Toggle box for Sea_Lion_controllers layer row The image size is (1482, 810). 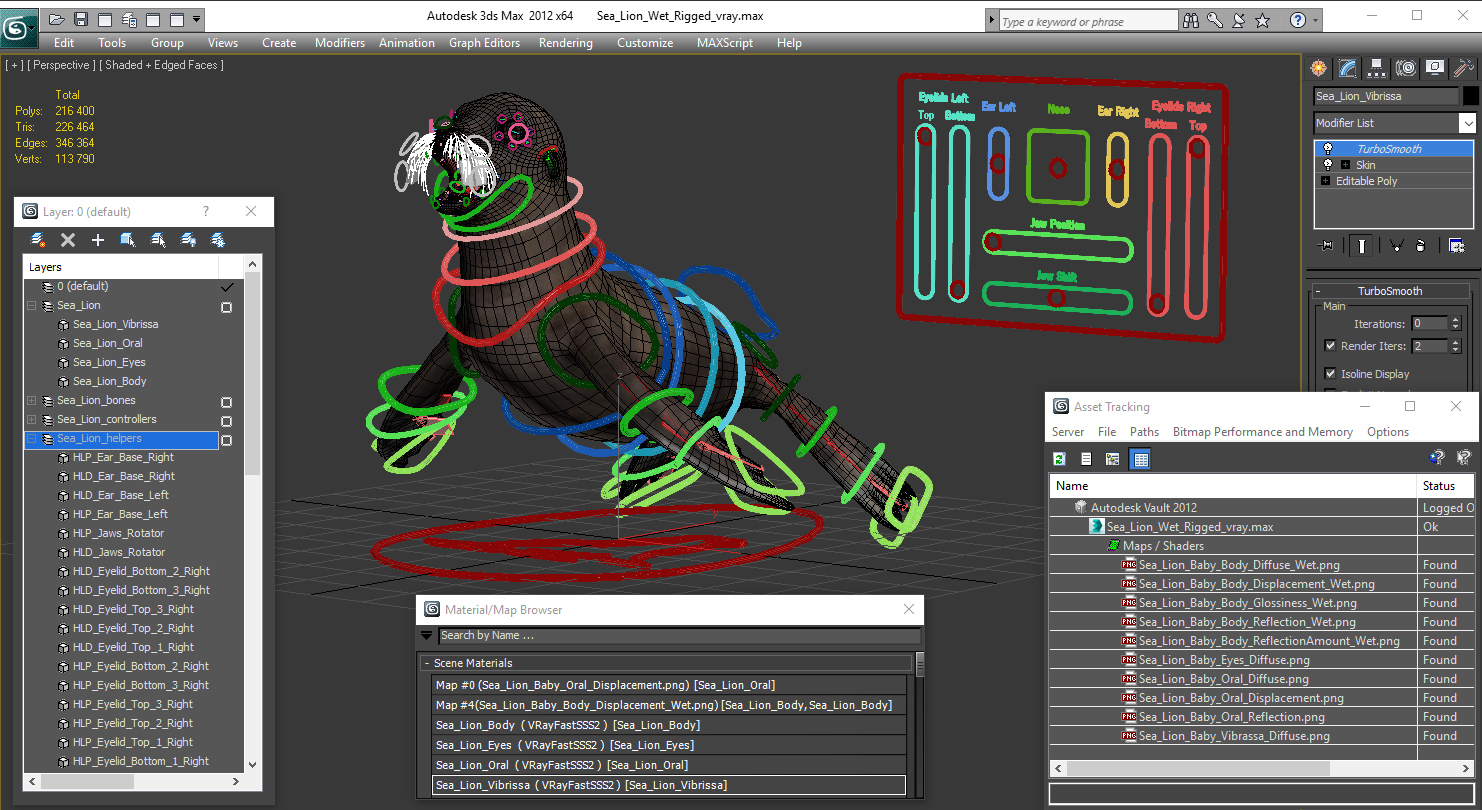coord(227,421)
